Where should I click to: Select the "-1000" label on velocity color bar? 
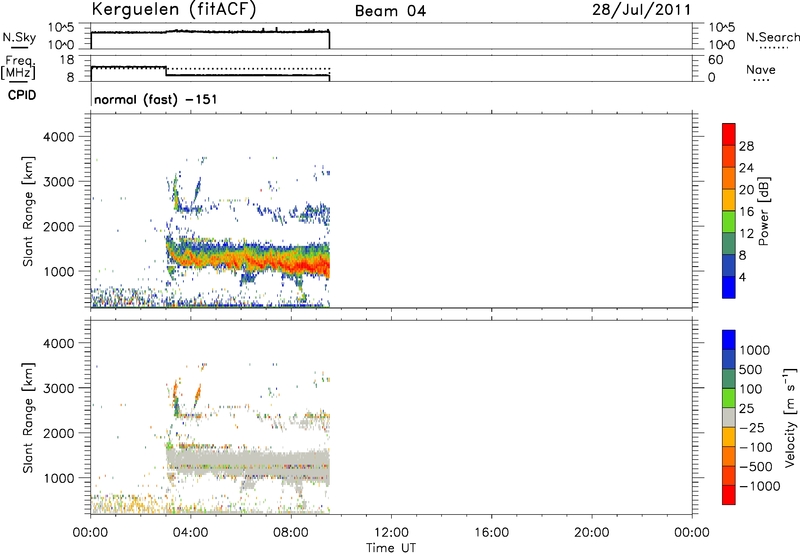(760, 486)
